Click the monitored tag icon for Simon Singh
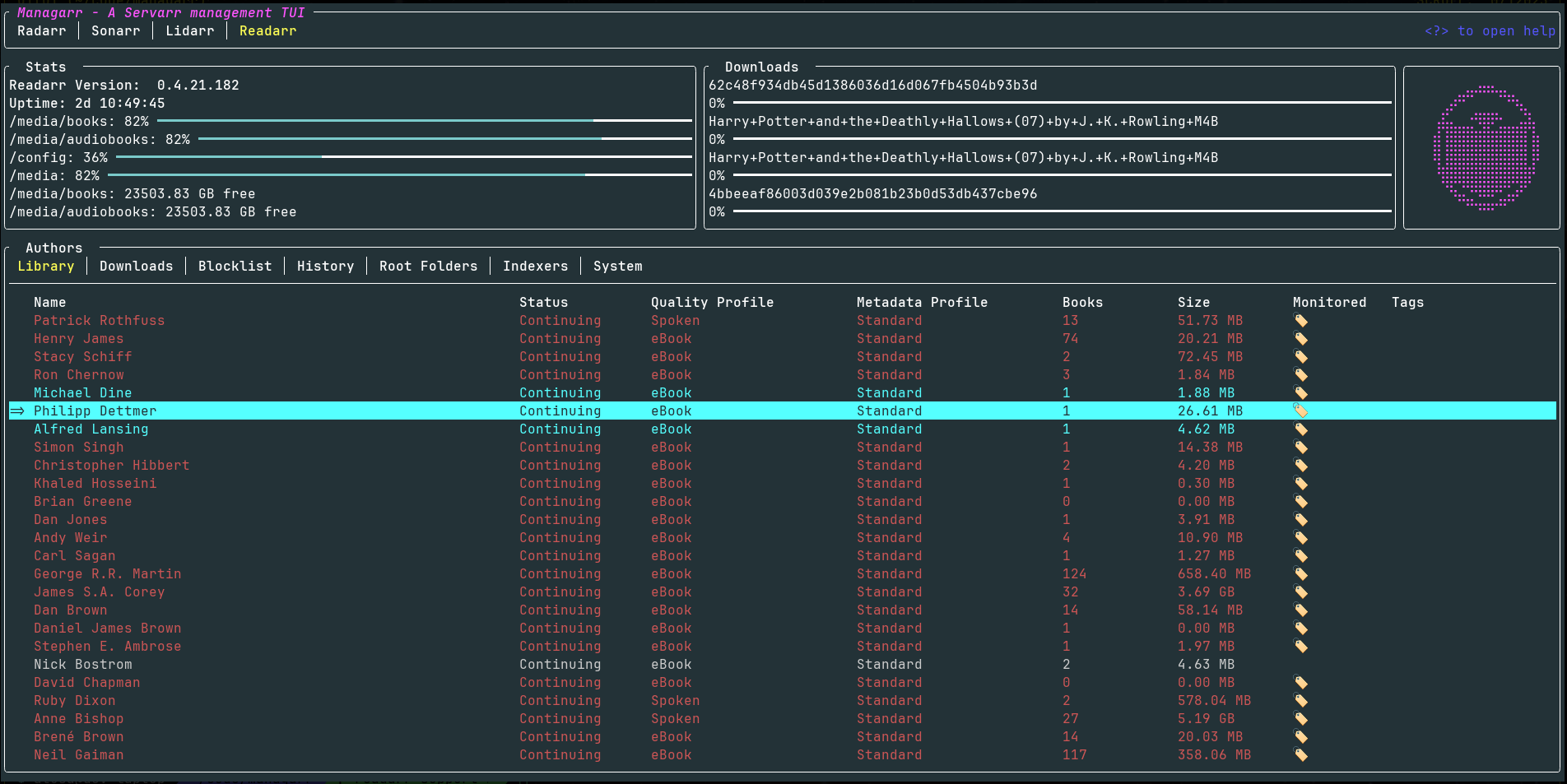The height and width of the screenshot is (784, 1567). [x=1300, y=448]
